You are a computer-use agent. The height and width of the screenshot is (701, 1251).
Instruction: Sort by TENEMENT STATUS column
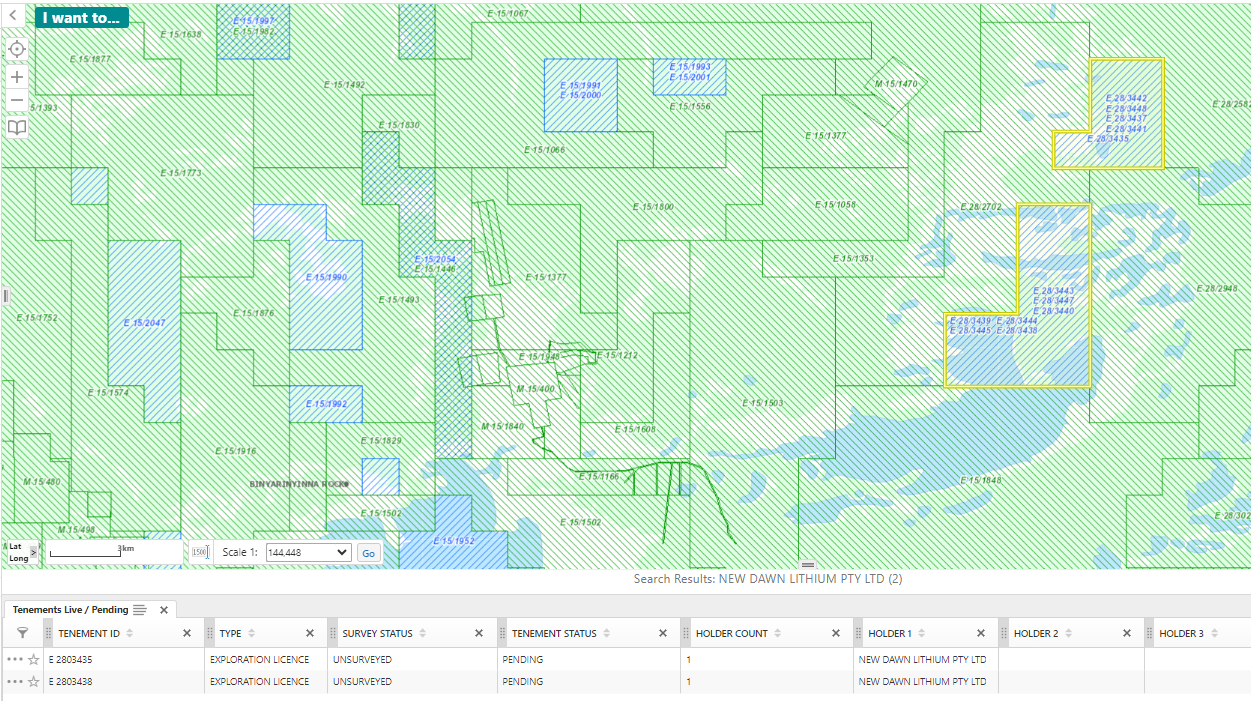(605, 633)
